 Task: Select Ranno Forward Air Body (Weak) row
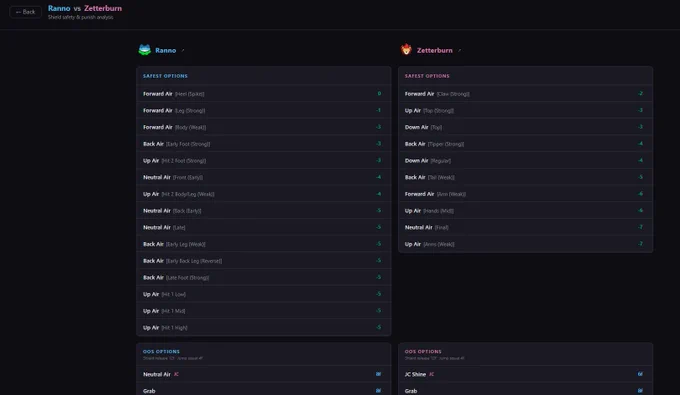(264, 127)
